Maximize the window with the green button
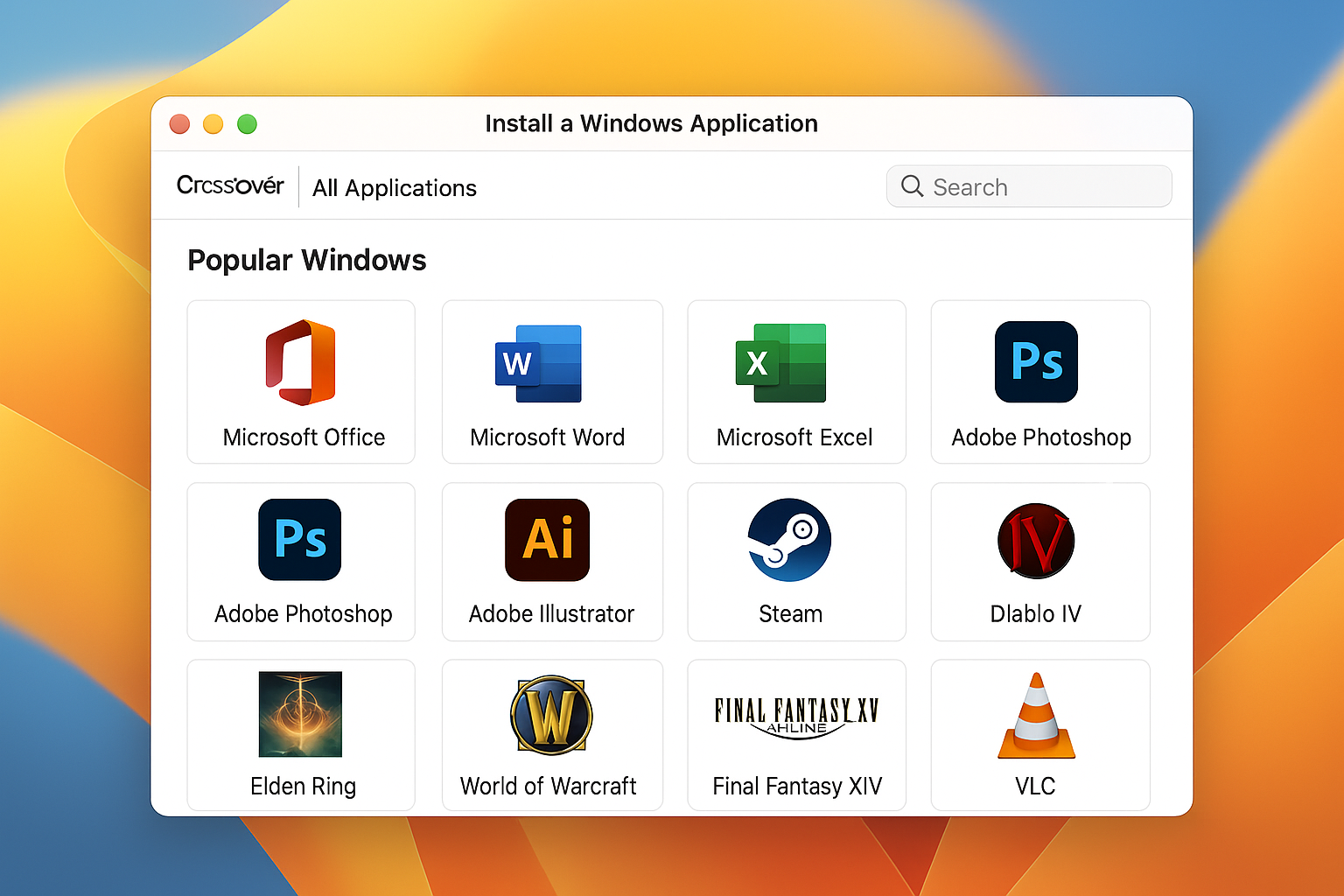 (248, 124)
